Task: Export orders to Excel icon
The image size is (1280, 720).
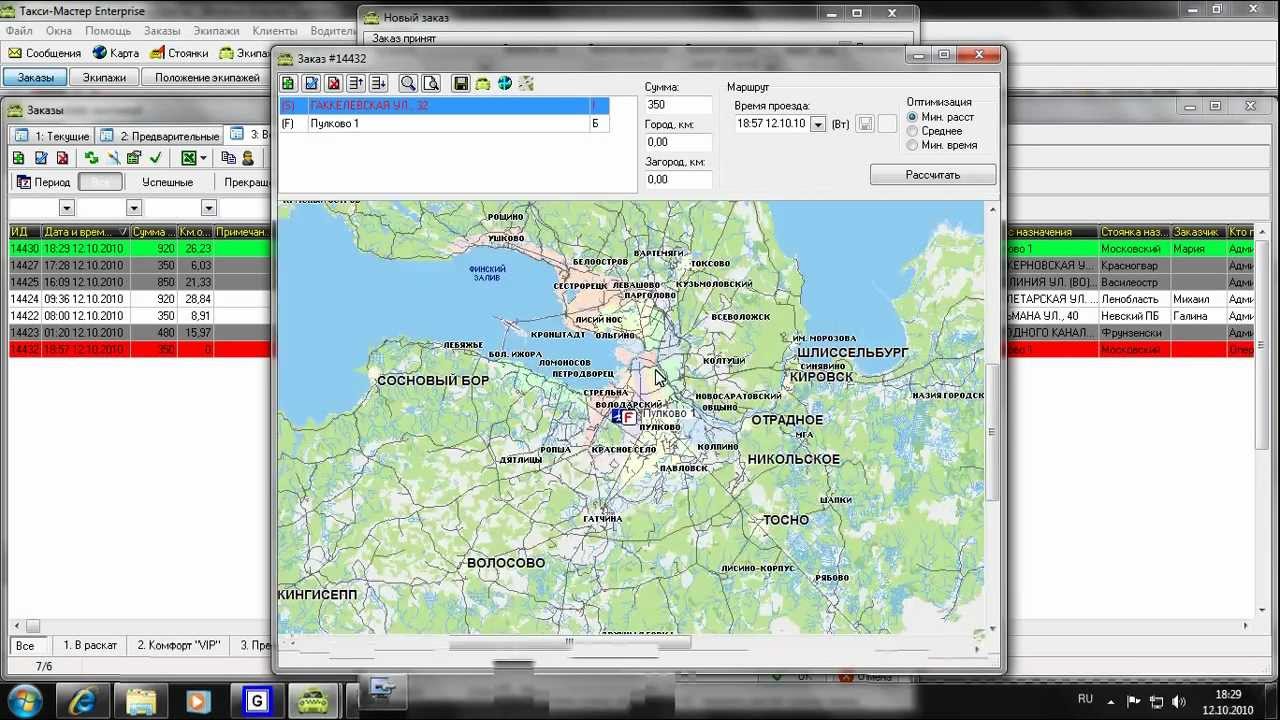Action: 188,158
